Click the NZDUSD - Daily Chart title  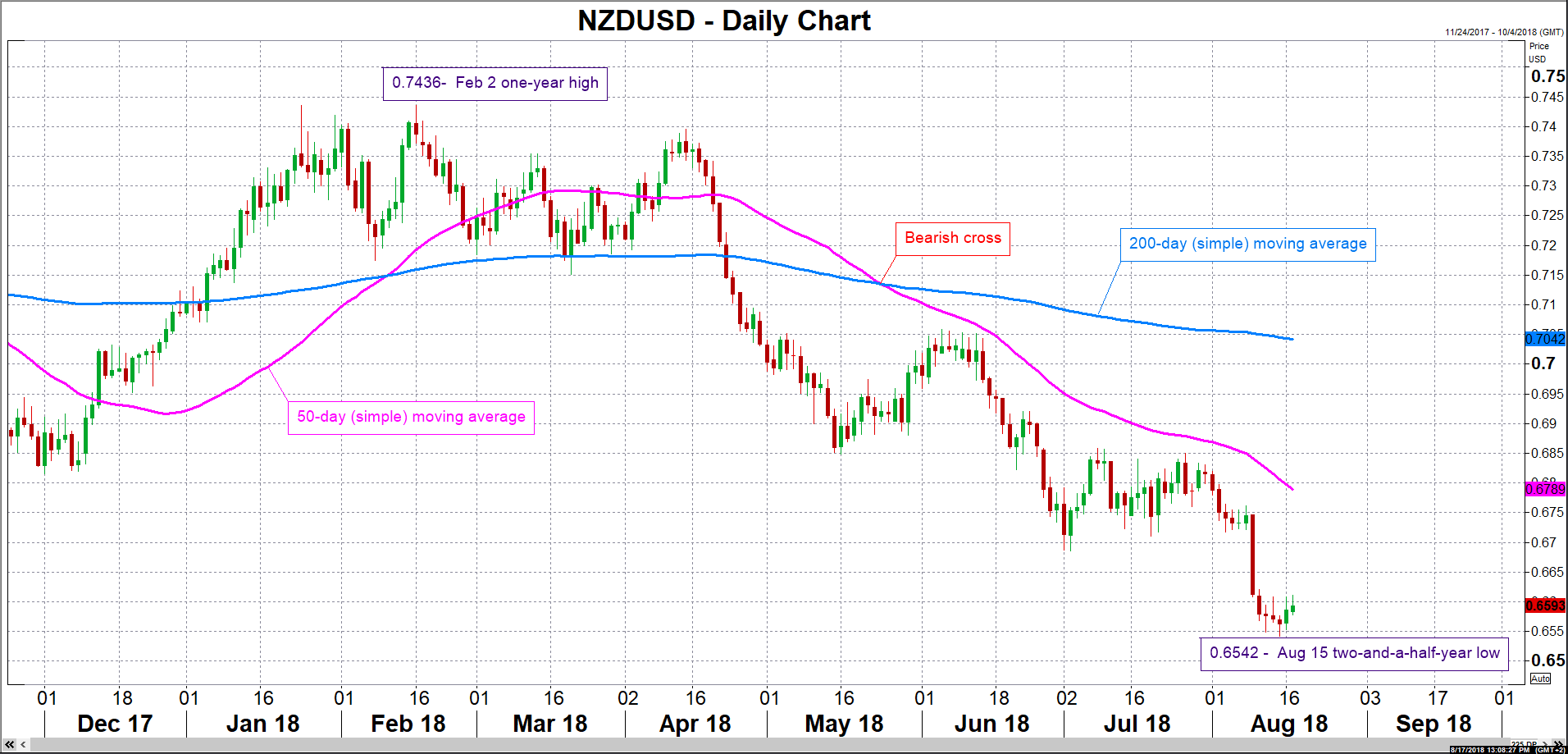[x=723, y=21]
